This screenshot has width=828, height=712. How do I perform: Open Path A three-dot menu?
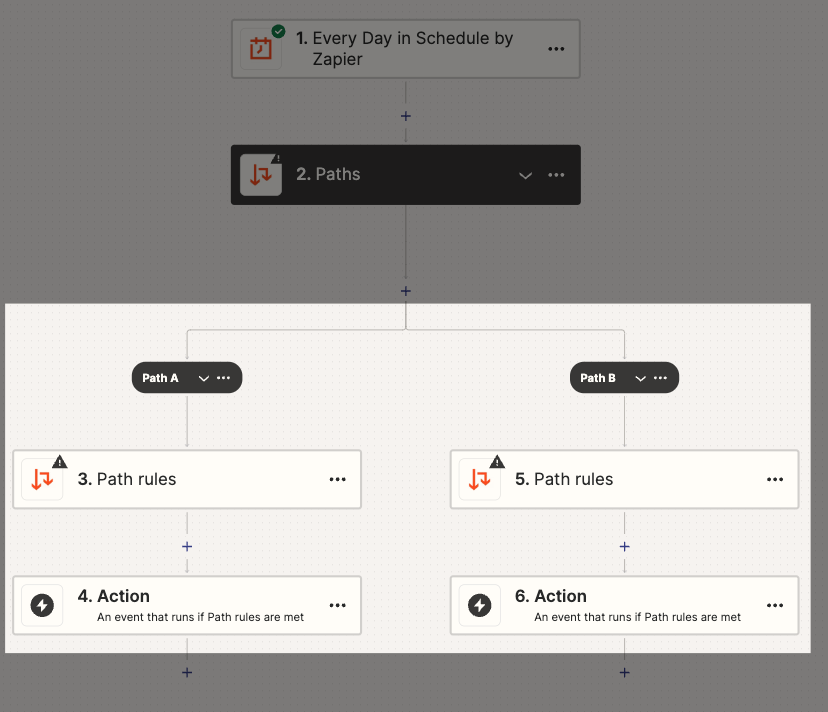[224, 378]
